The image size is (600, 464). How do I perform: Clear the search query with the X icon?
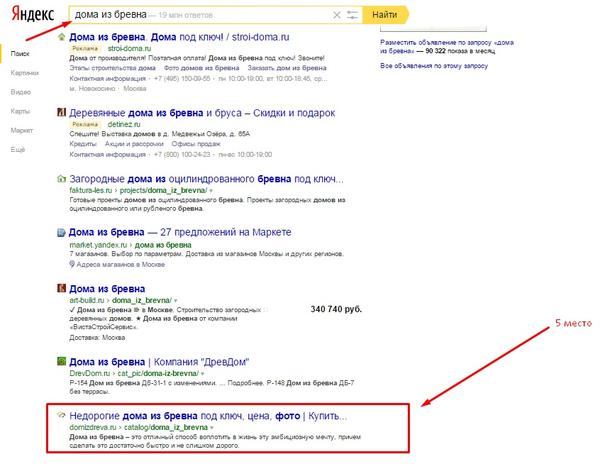pos(337,15)
